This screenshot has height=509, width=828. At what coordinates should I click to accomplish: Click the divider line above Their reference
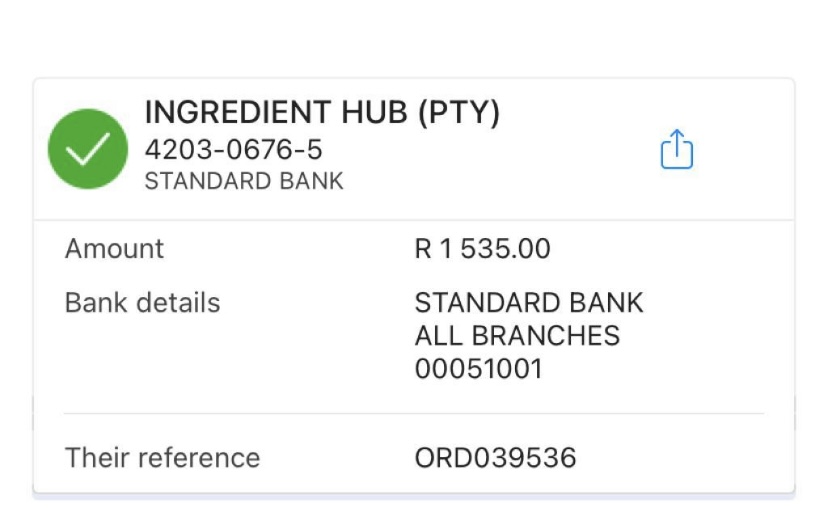(414, 413)
